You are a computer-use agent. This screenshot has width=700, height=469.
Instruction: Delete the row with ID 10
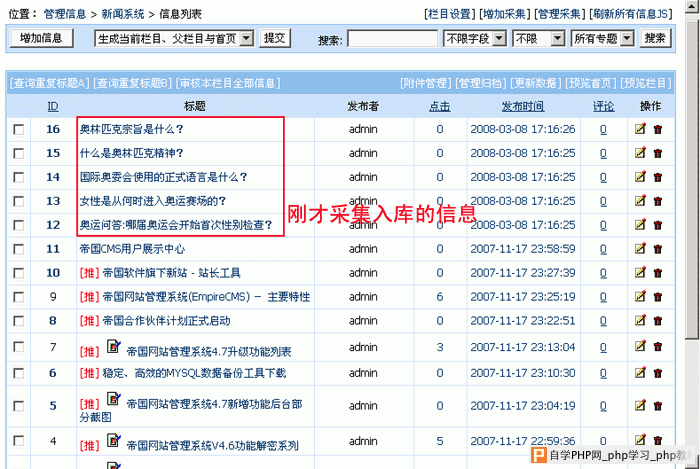click(658, 273)
